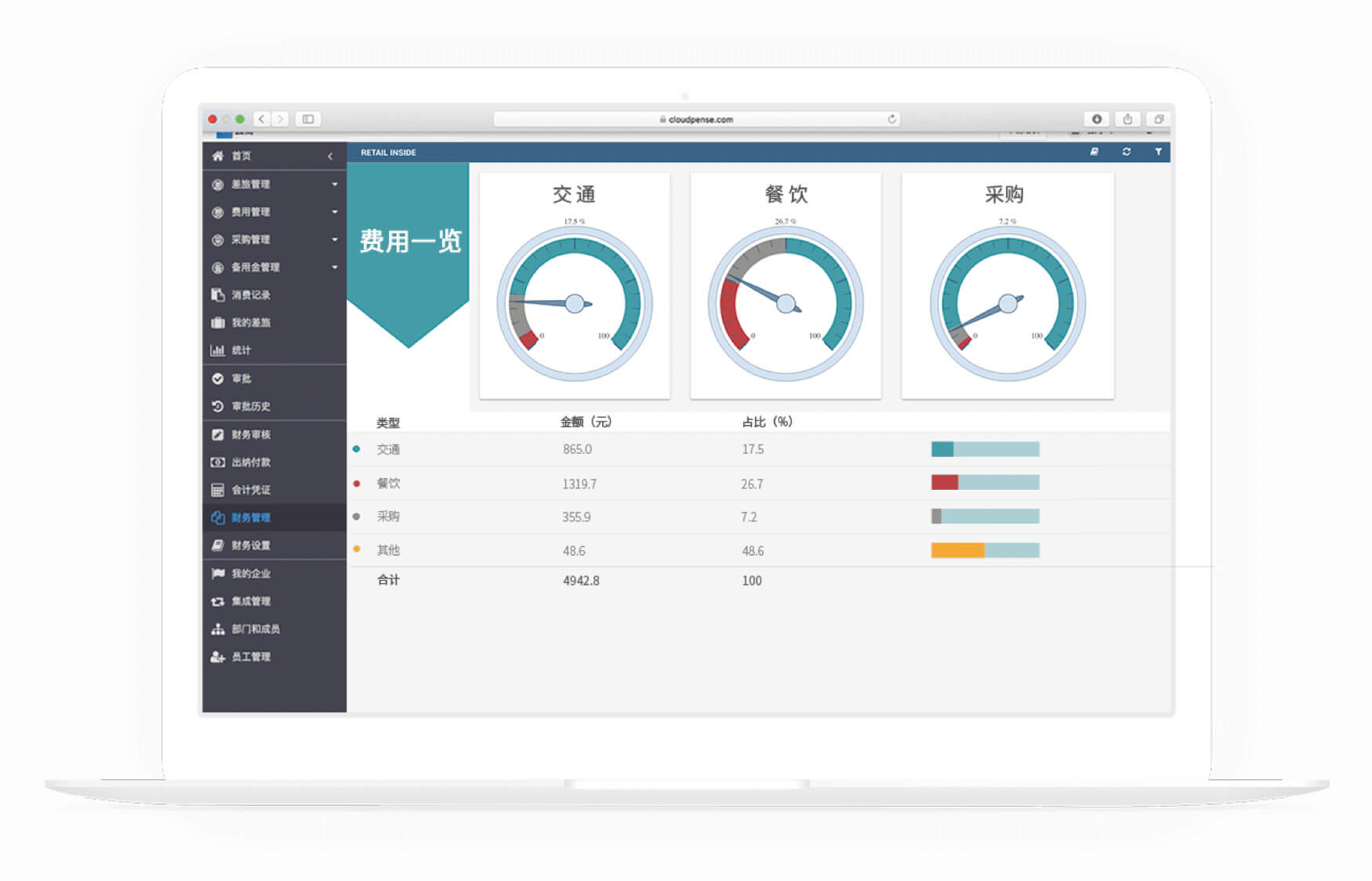Expand the 备用金管理 submenu arrow
This screenshot has width=1372, height=881.
click(x=335, y=267)
